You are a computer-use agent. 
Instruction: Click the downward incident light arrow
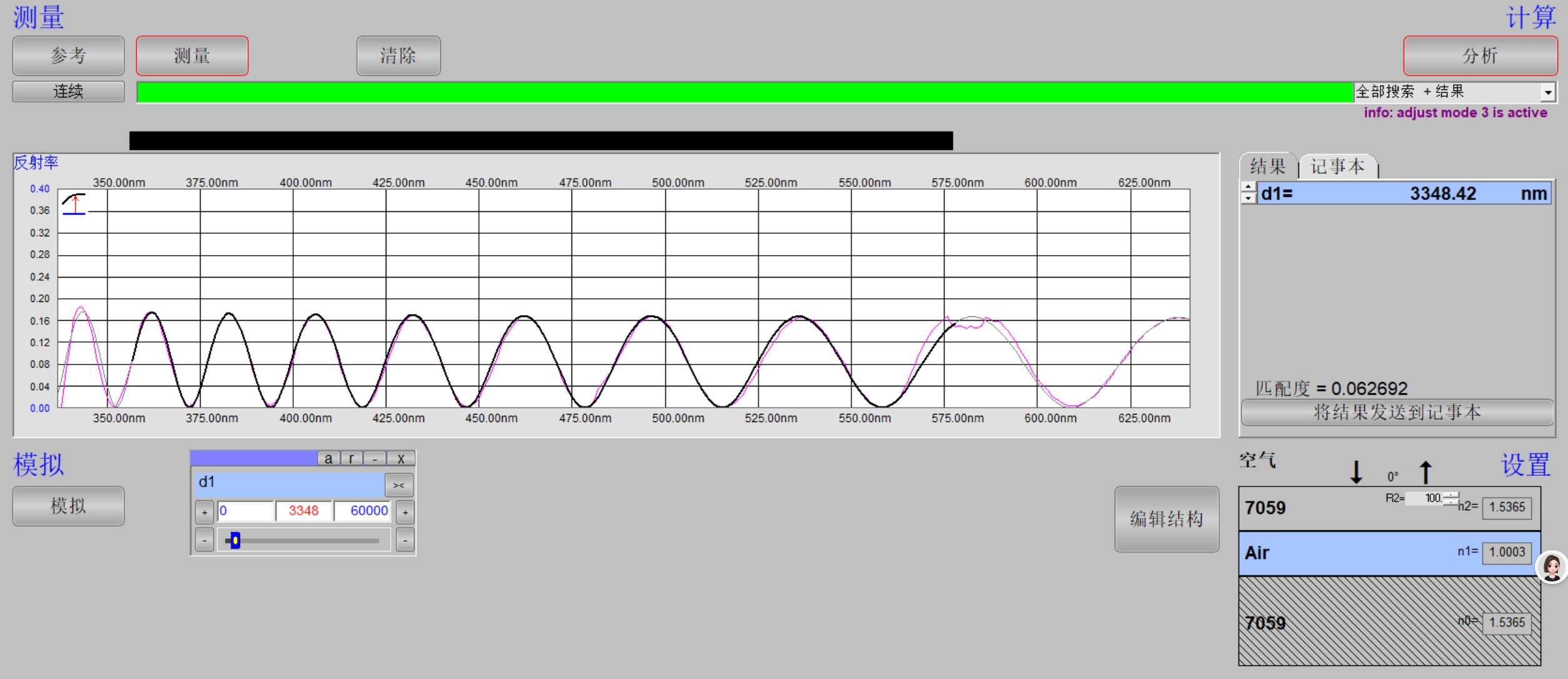(x=1356, y=473)
